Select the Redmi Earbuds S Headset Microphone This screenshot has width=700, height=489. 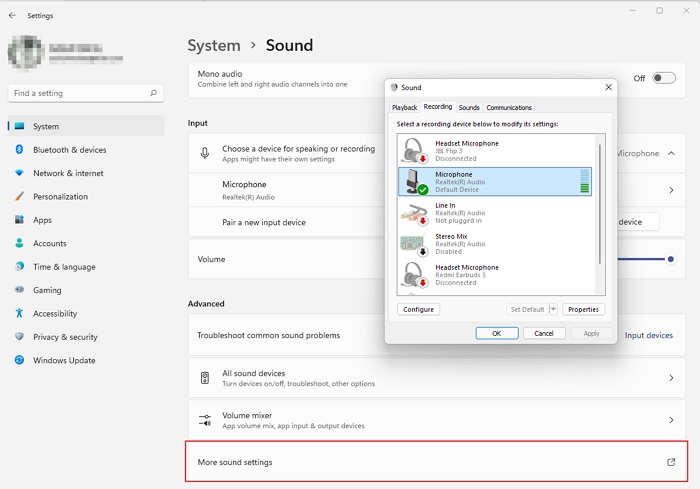[495, 275]
